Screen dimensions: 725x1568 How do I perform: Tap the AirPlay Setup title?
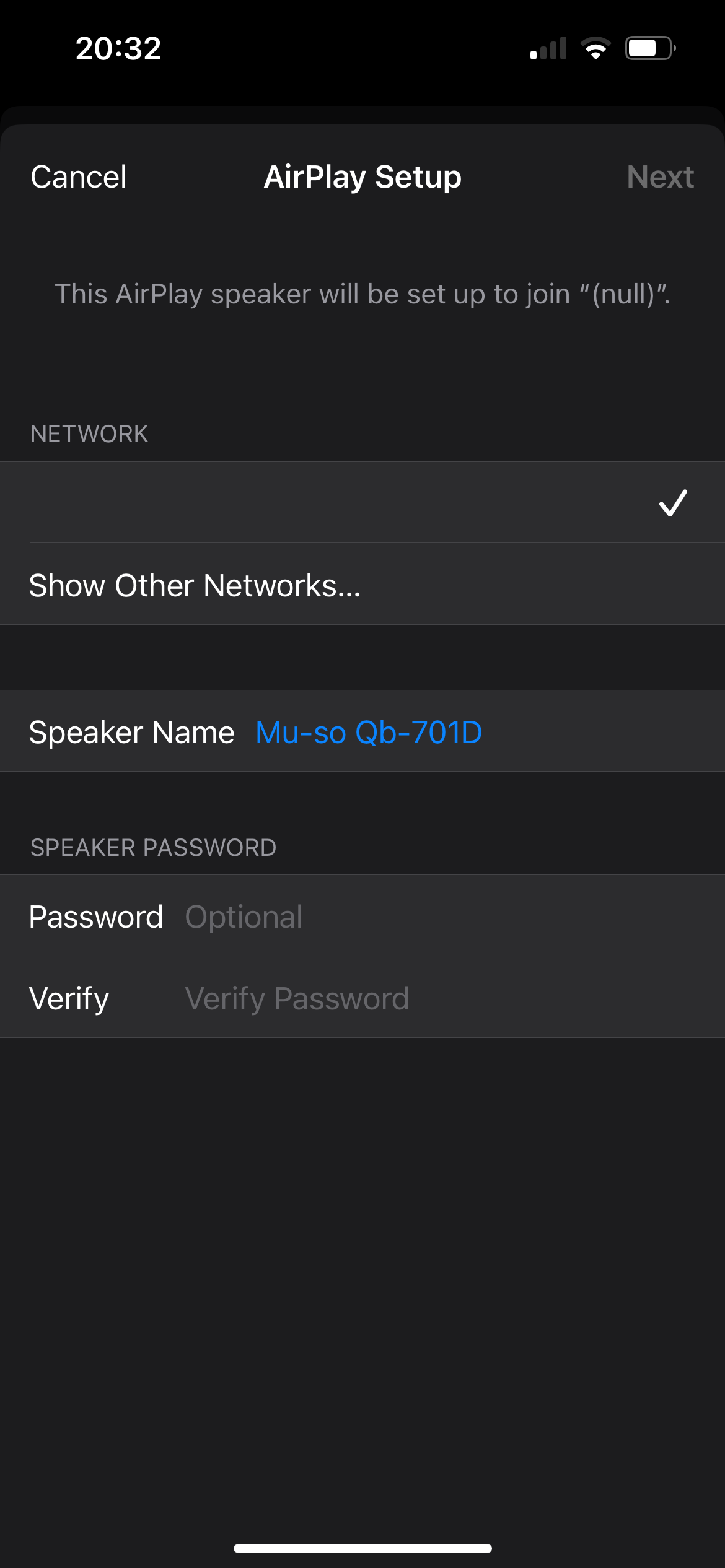(362, 177)
